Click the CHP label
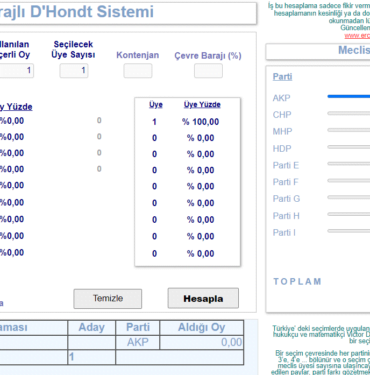This screenshot has height=375, width=370. 282,115
